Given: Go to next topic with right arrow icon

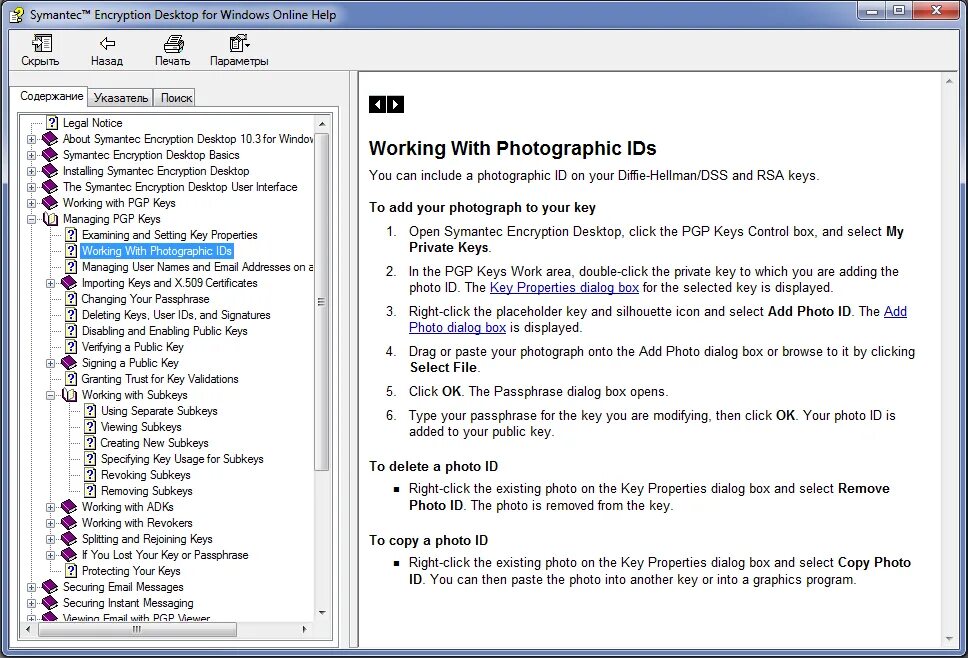Looking at the screenshot, I should (396, 104).
